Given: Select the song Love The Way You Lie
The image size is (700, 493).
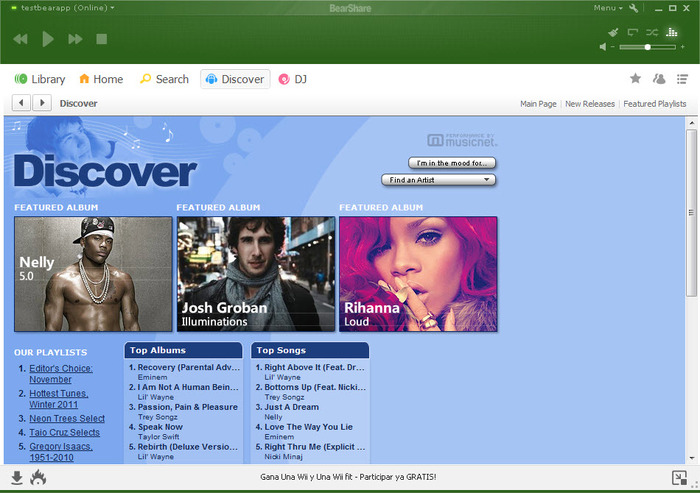Looking at the screenshot, I should (x=308, y=427).
